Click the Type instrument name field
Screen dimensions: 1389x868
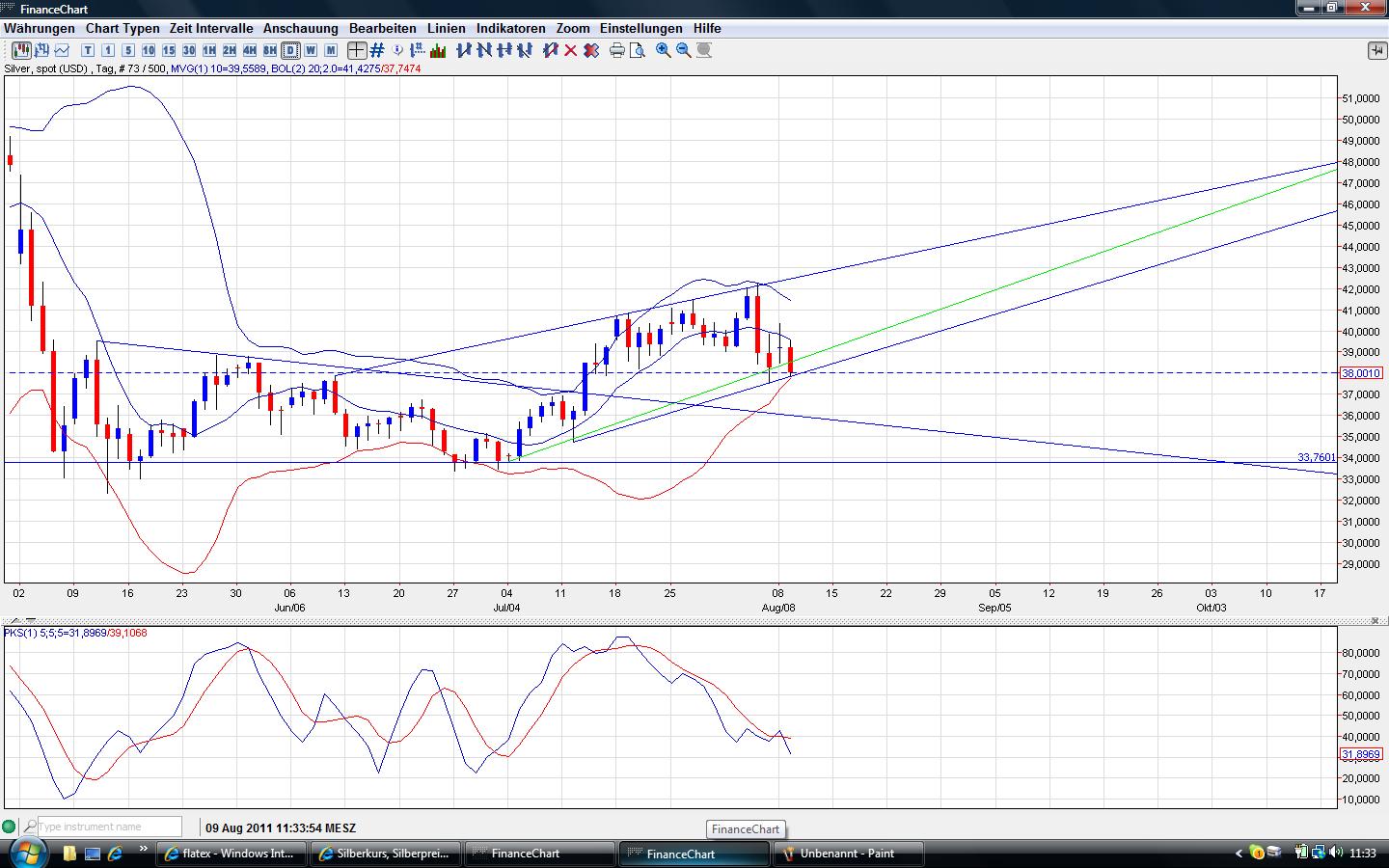coord(109,827)
